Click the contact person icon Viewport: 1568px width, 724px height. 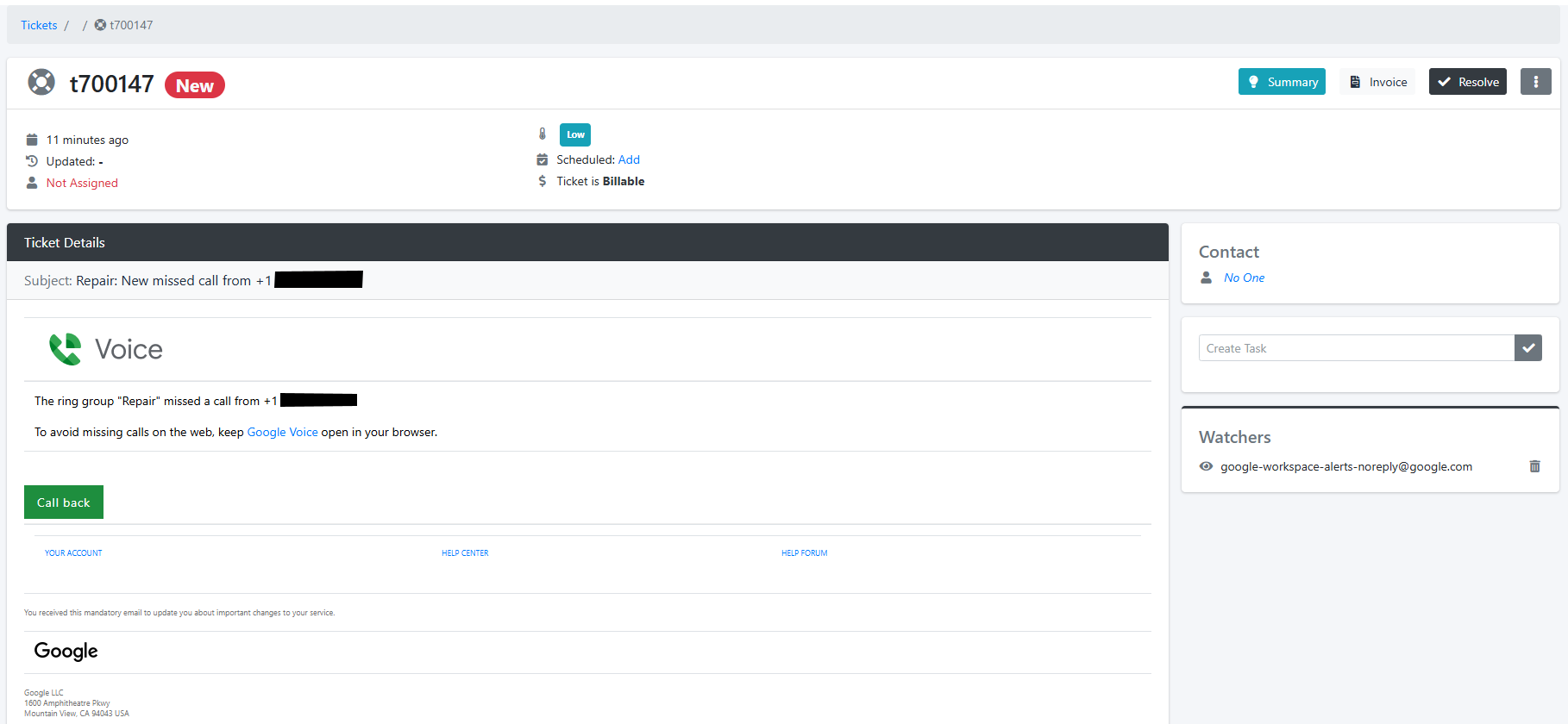(1206, 278)
